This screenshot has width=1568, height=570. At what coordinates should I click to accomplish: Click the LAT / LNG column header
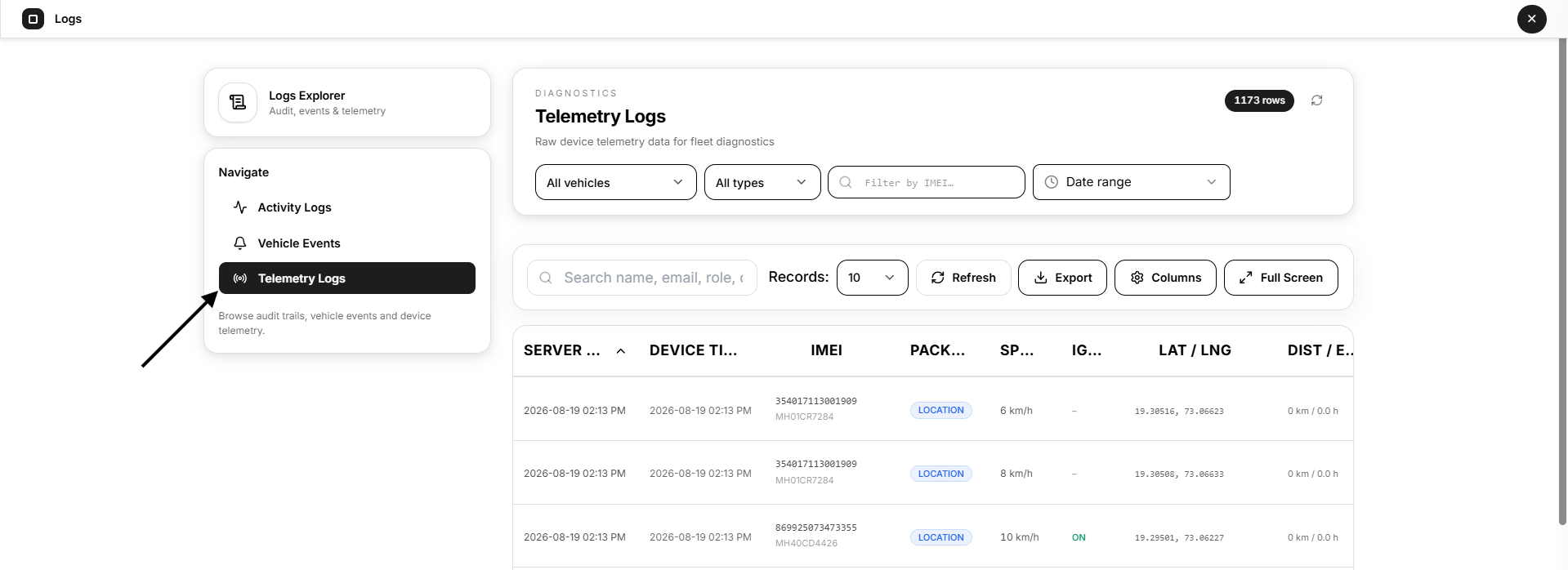1195,350
